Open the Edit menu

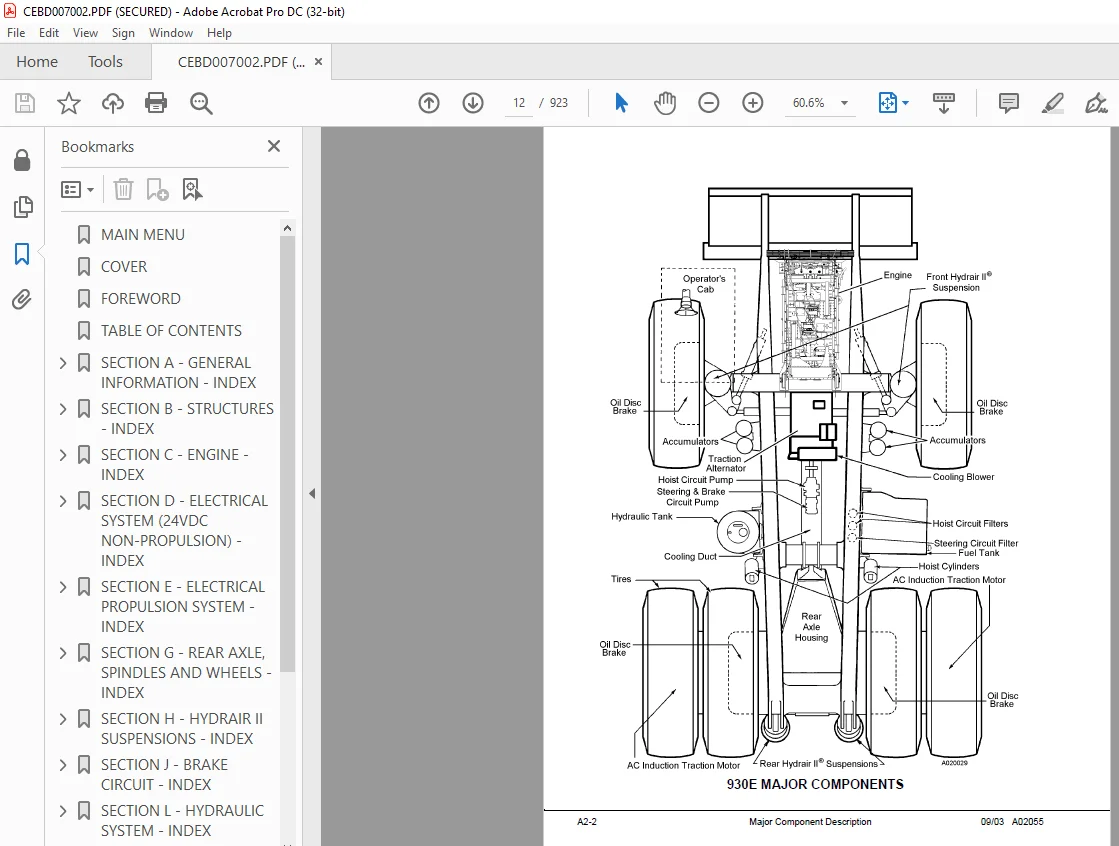coord(49,33)
